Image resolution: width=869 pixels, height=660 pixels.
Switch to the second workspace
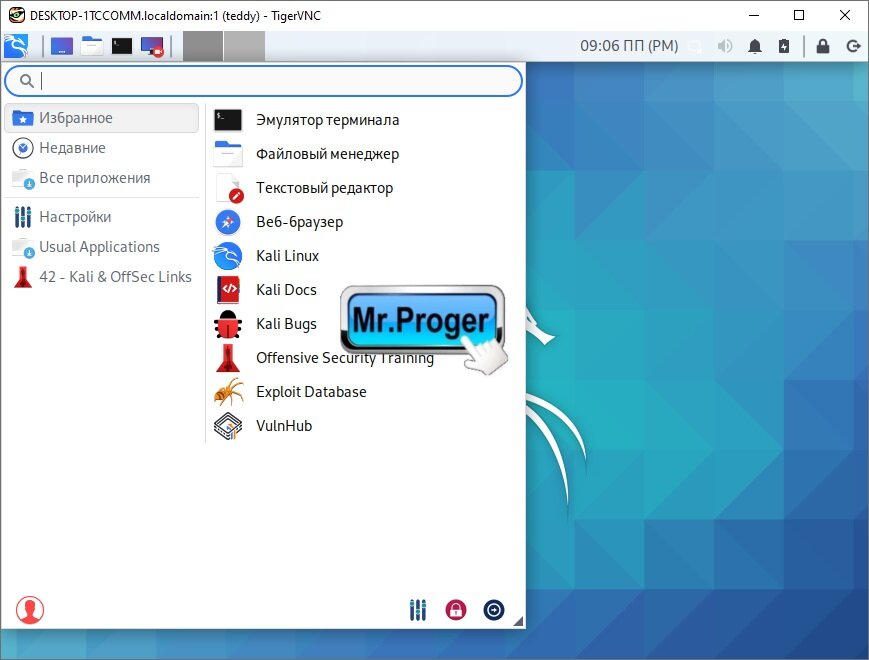click(244, 46)
